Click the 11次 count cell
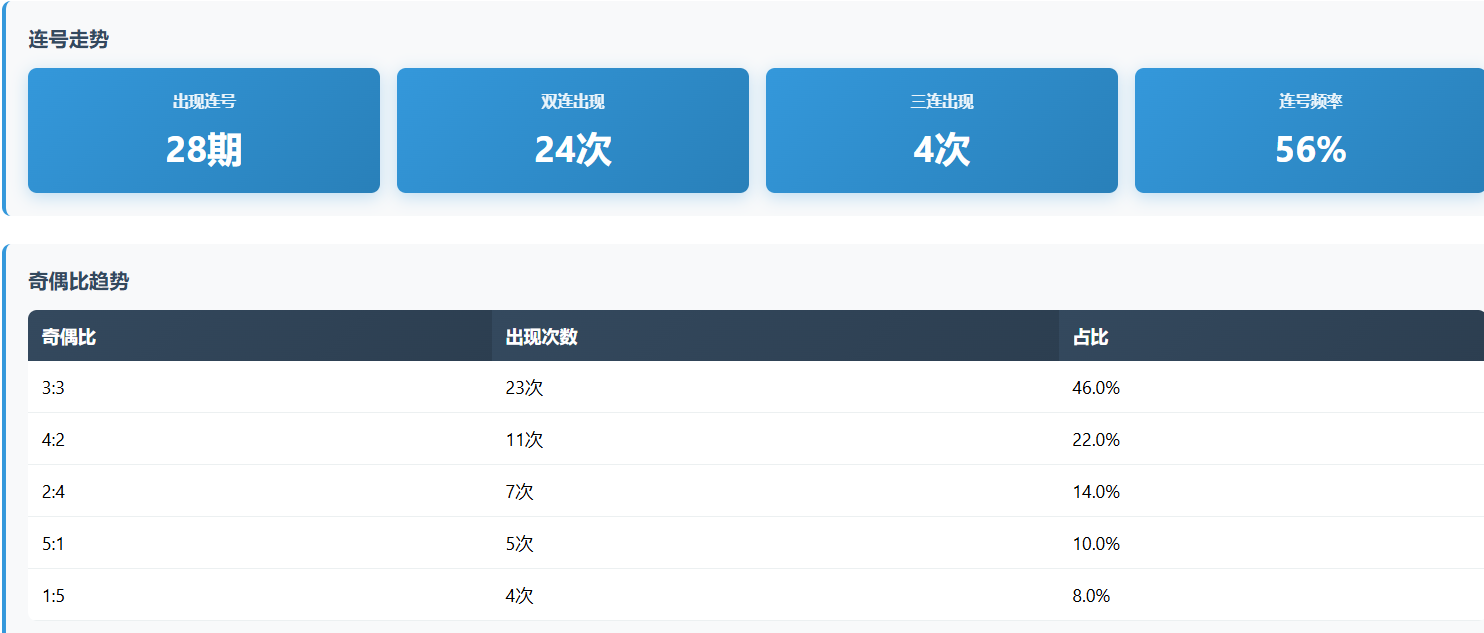The width and height of the screenshot is (1484, 633). click(x=525, y=440)
